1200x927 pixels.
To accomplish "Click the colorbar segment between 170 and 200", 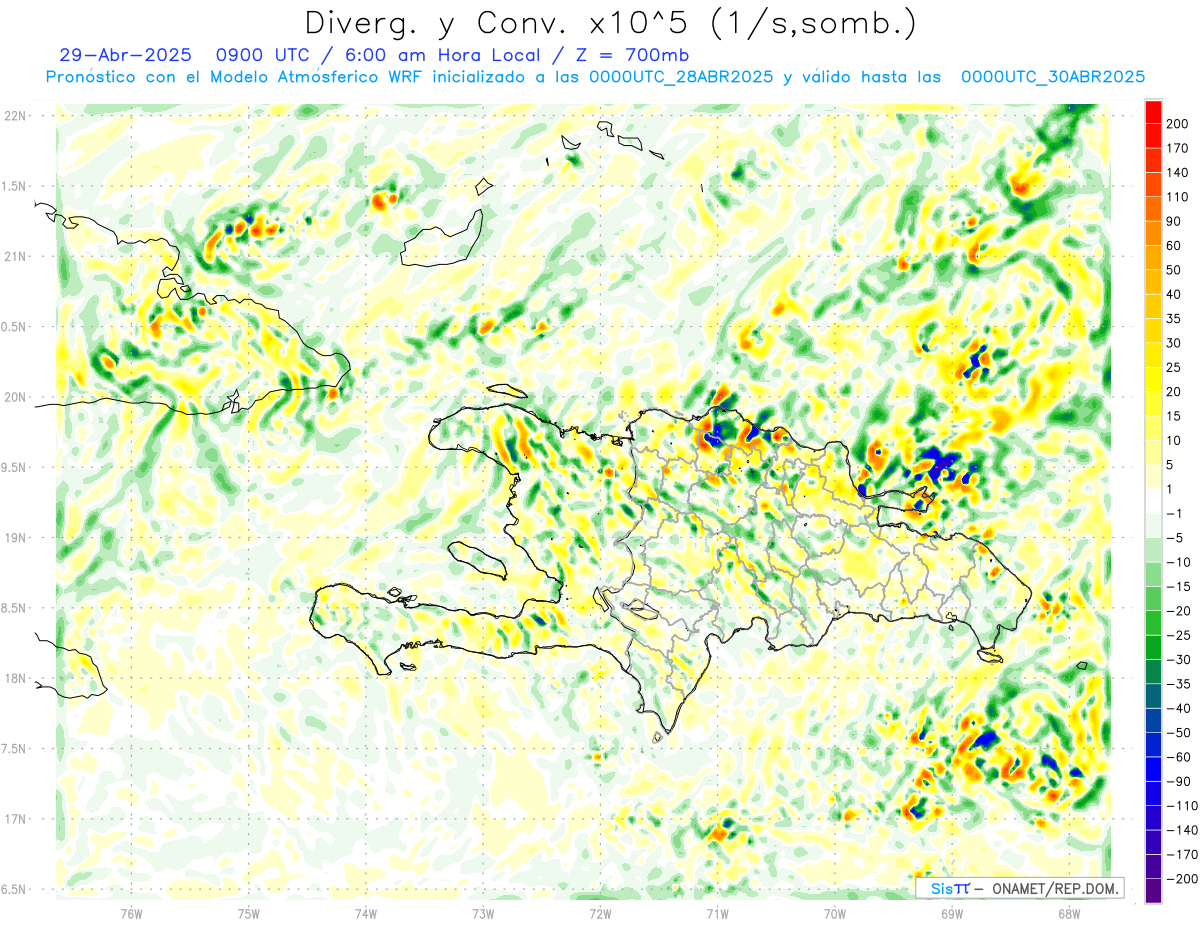I will pyautogui.click(x=1154, y=135).
